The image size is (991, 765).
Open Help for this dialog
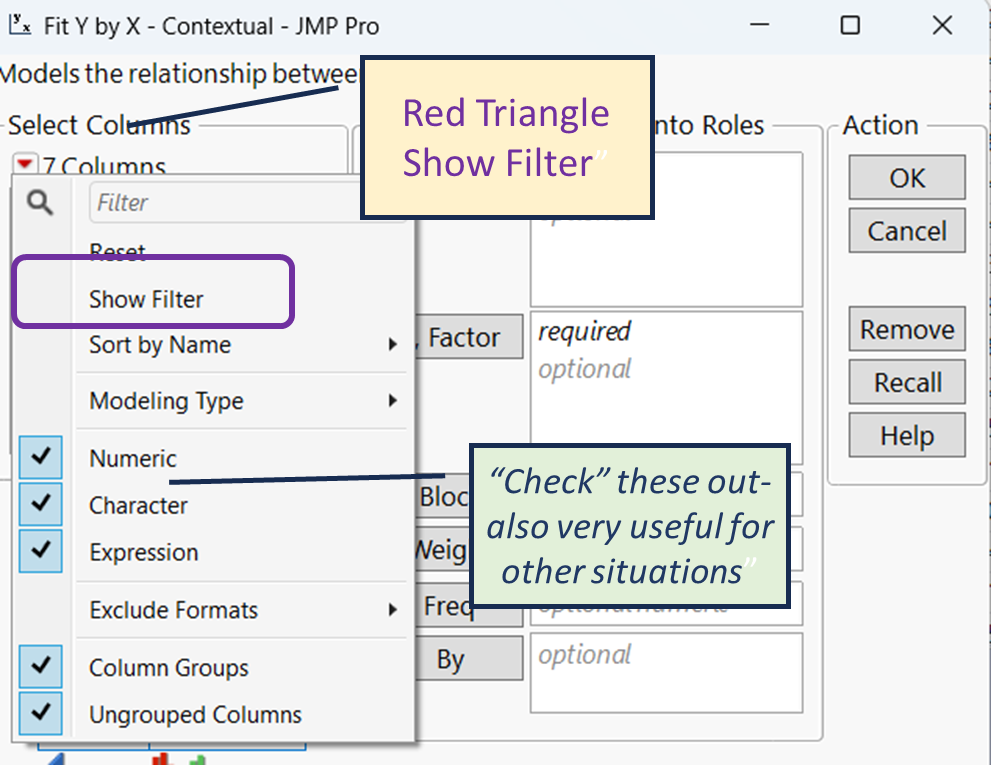point(906,436)
